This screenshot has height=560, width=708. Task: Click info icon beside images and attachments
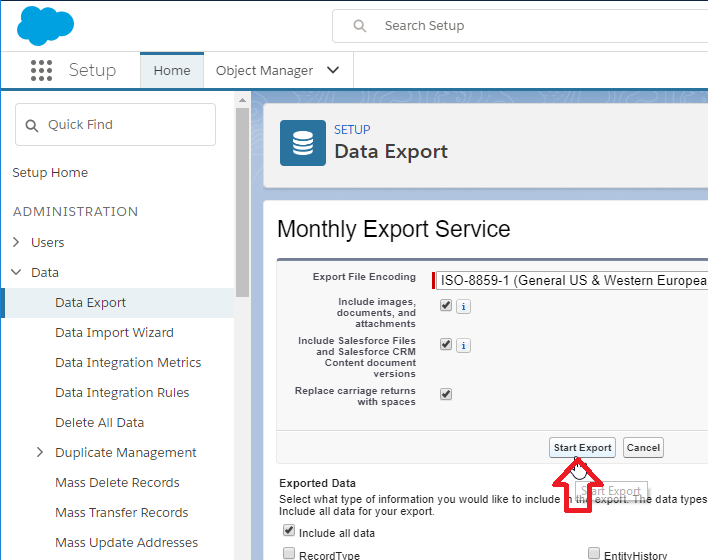[464, 306]
